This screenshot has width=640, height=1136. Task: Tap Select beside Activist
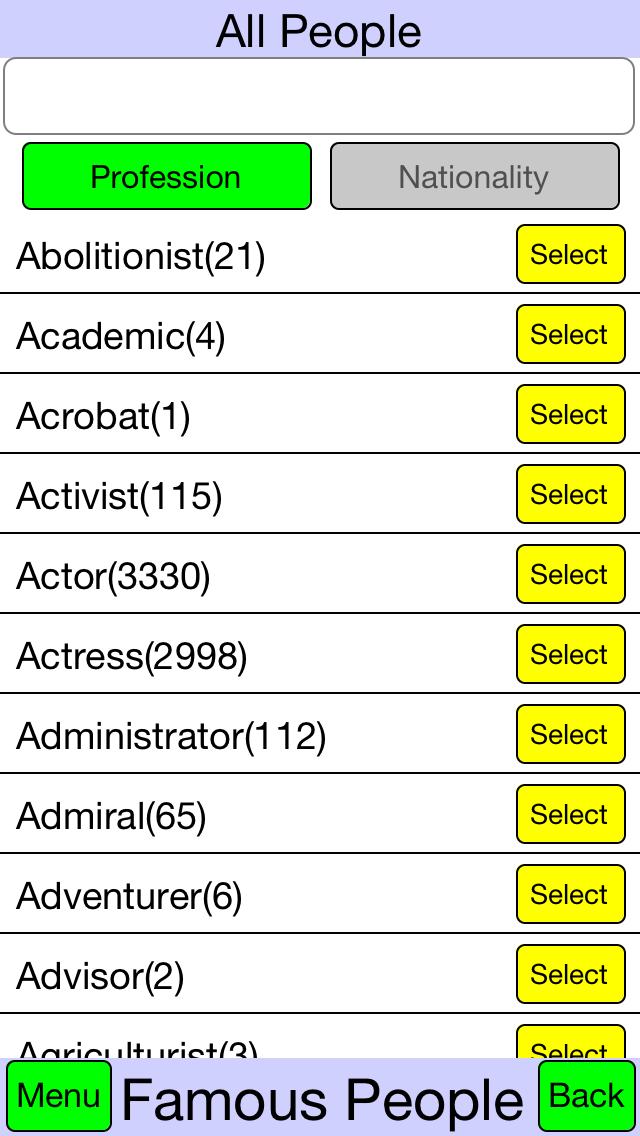(x=570, y=495)
